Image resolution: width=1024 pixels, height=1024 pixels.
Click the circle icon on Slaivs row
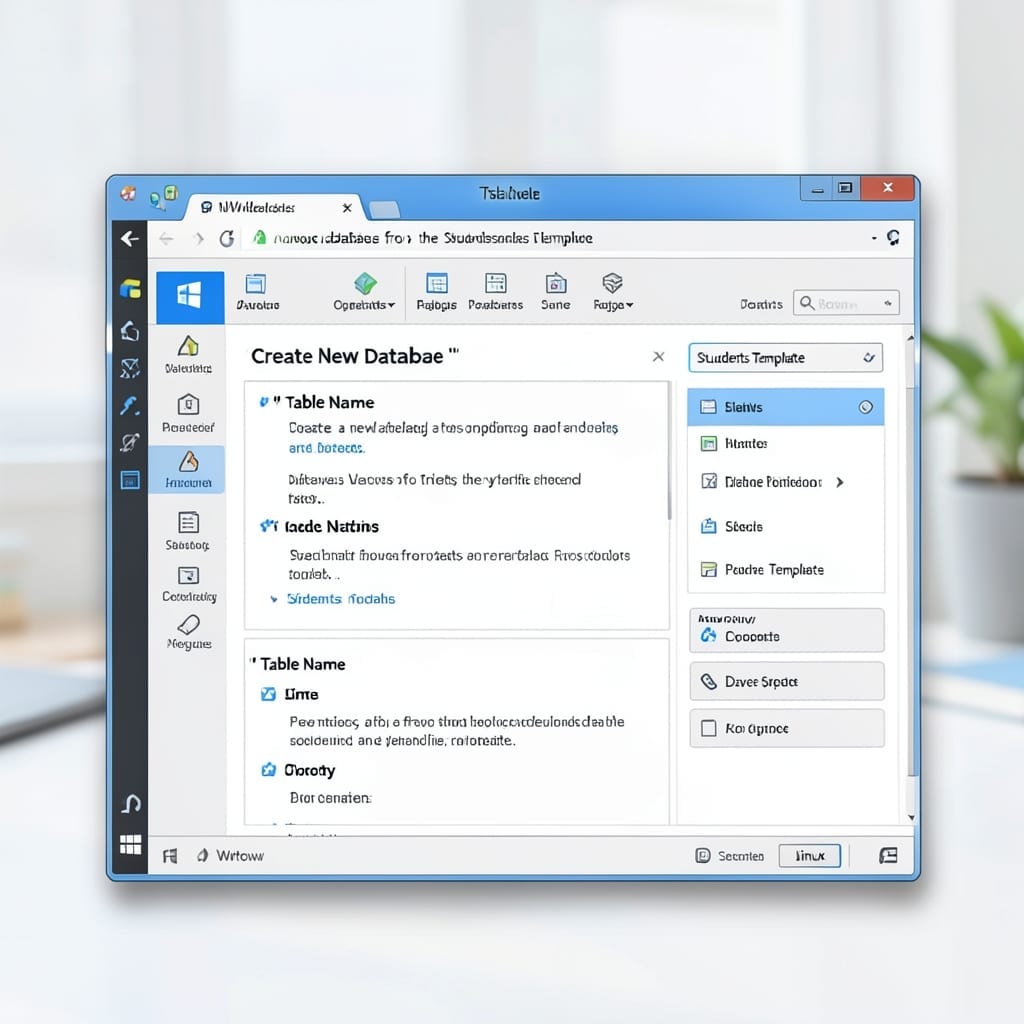click(x=865, y=408)
